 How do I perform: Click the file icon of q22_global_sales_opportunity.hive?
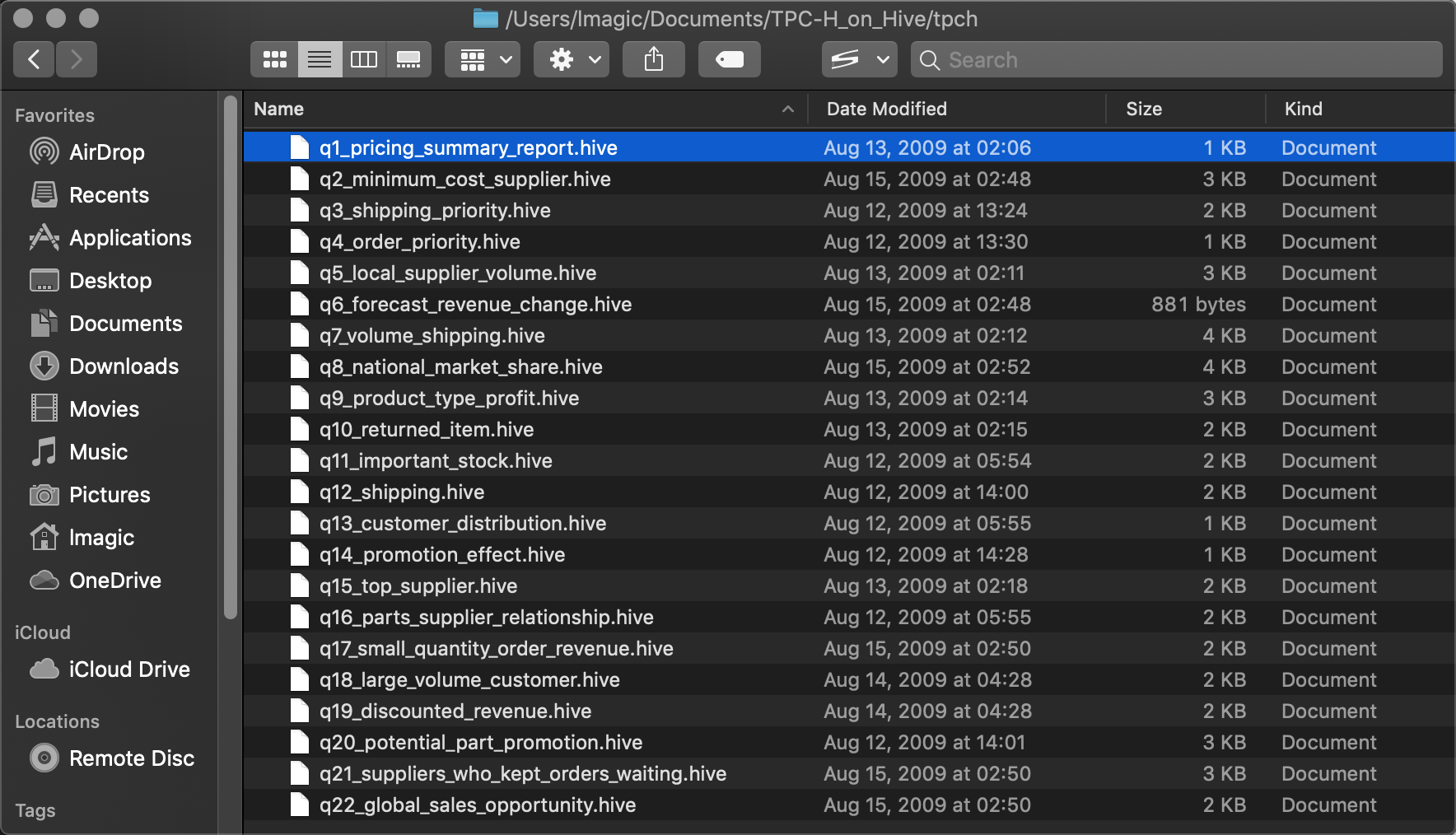[300, 805]
